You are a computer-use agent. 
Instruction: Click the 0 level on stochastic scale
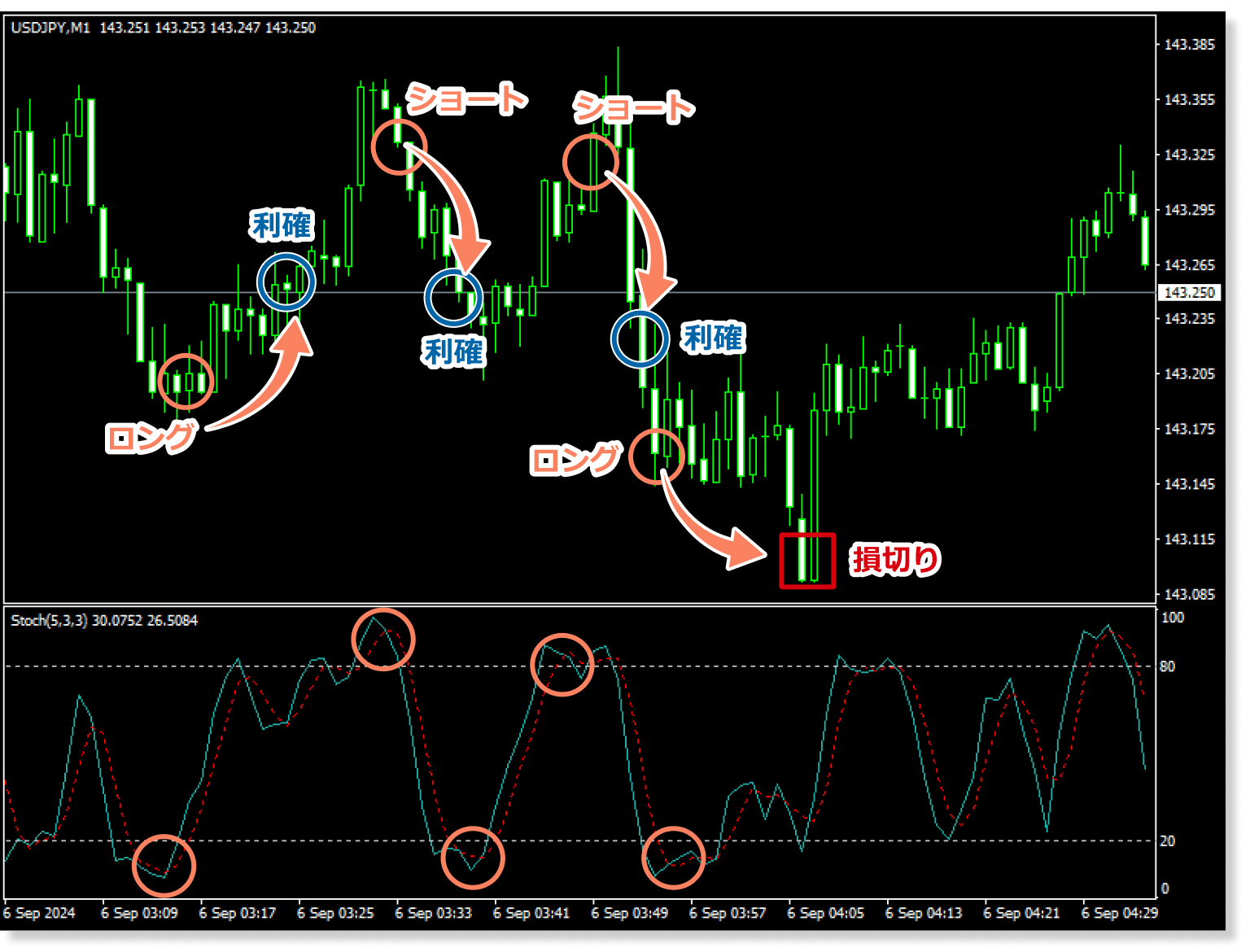[1165, 889]
